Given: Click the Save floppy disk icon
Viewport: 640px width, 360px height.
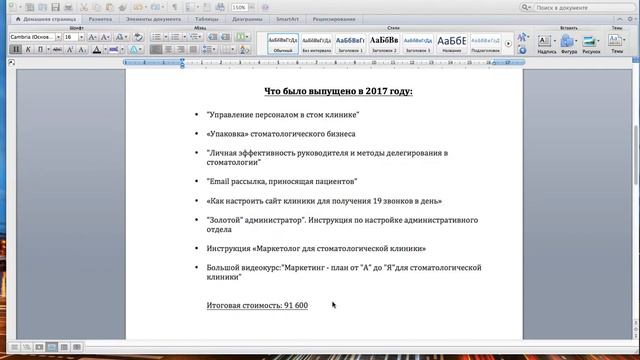Looking at the screenshot, I should click(55, 7).
